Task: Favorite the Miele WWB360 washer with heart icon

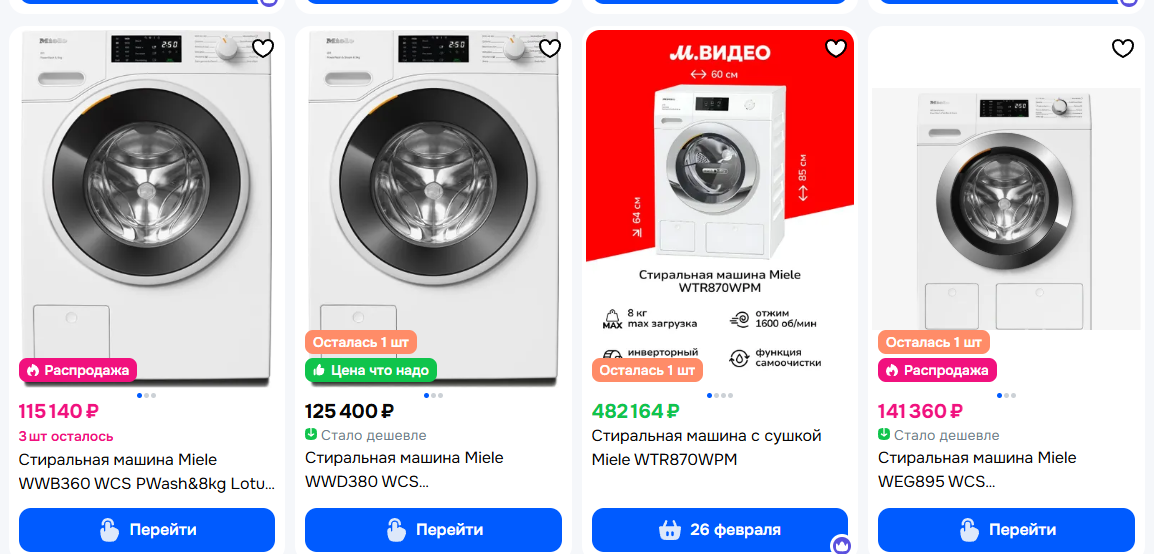Action: pyautogui.click(x=262, y=48)
